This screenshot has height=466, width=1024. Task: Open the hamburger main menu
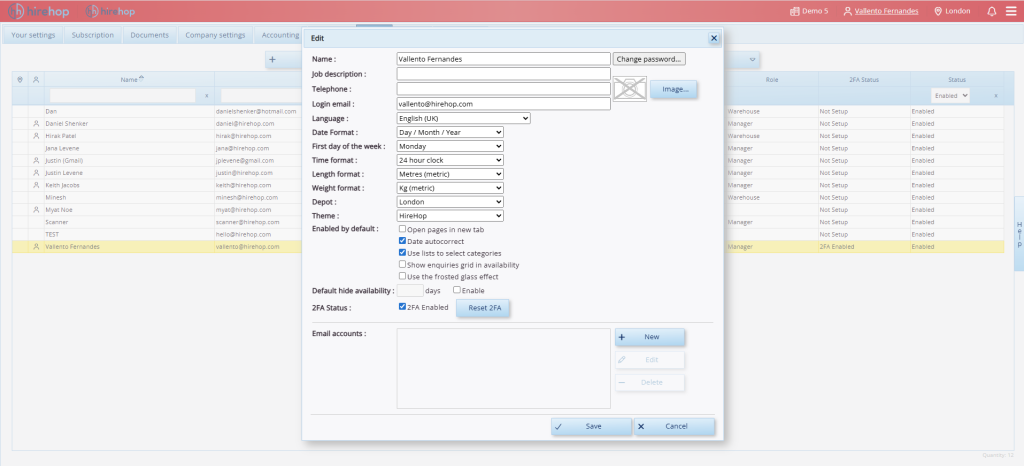1011,11
